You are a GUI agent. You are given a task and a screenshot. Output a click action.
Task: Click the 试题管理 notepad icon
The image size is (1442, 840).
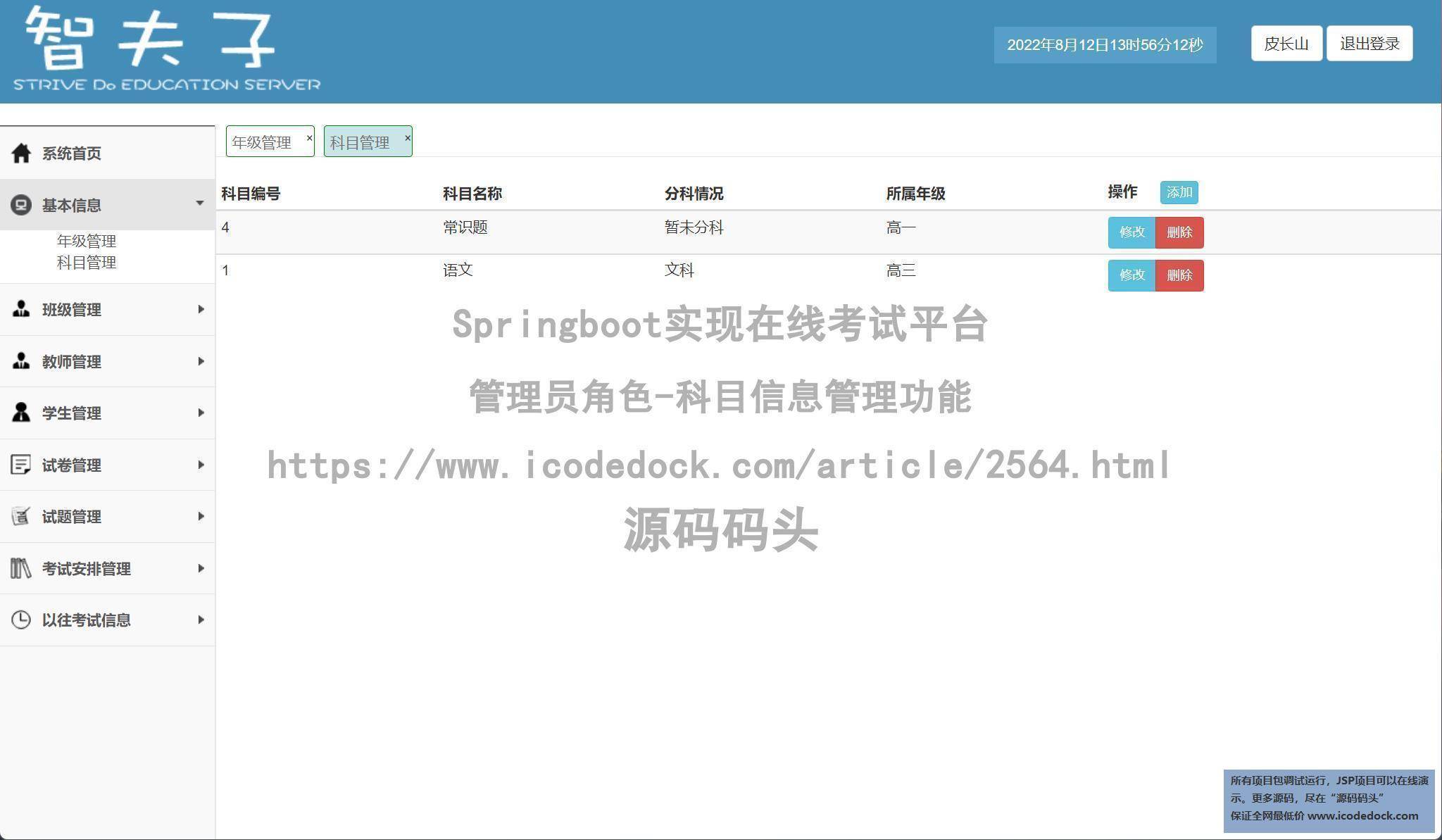click(x=21, y=516)
